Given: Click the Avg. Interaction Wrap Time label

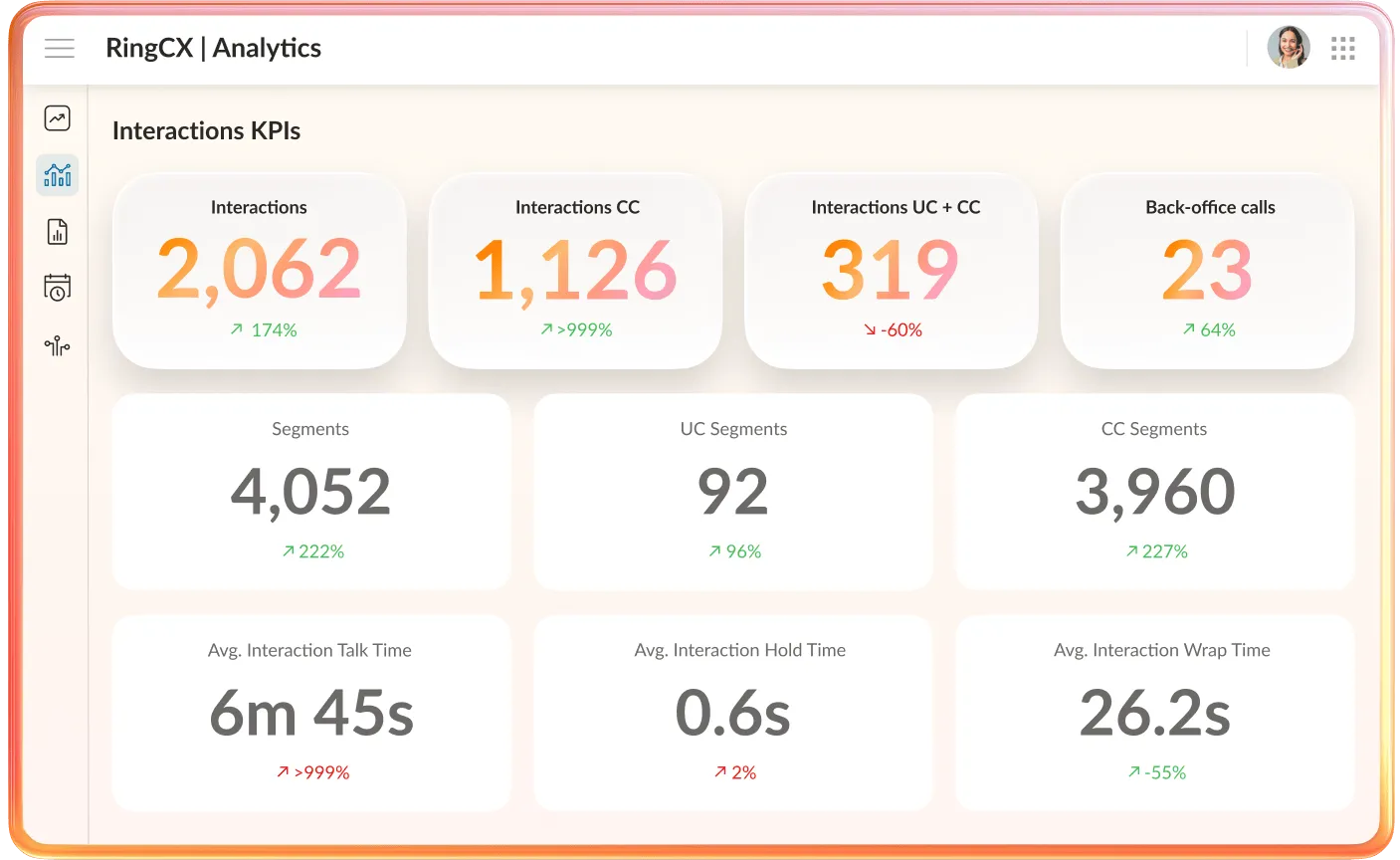Looking at the screenshot, I should [x=1162, y=650].
